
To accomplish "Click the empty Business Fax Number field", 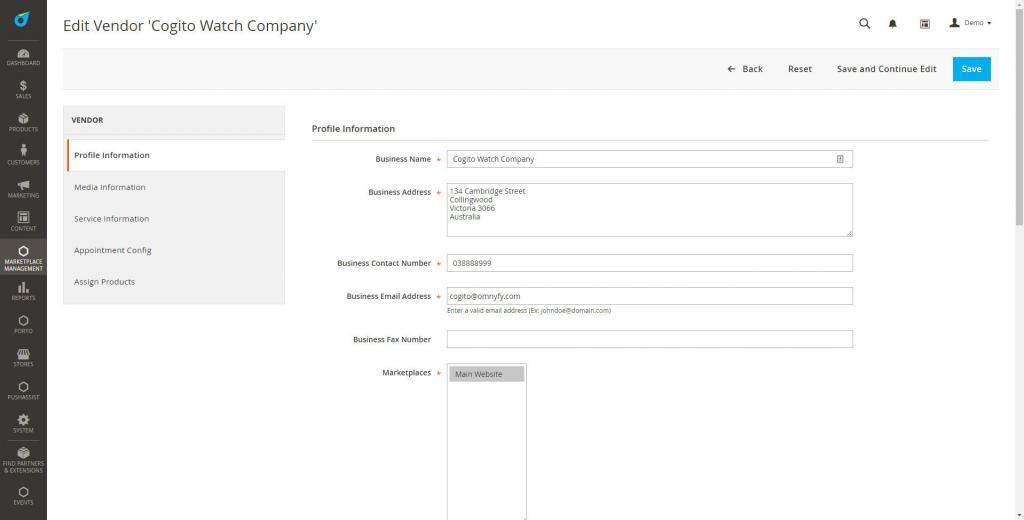I will [x=649, y=339].
